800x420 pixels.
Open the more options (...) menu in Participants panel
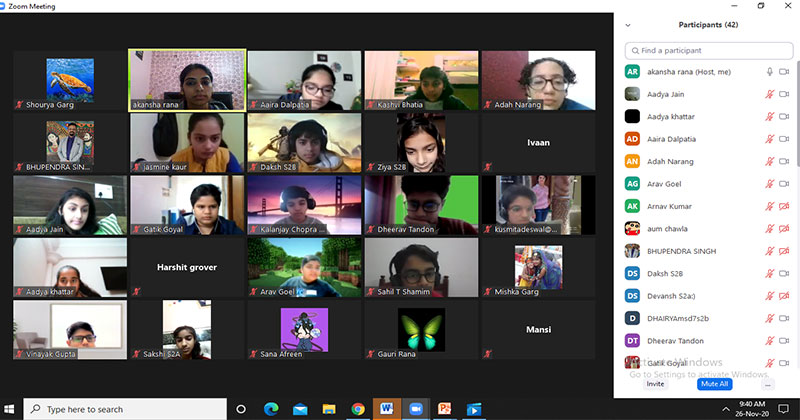tap(767, 383)
